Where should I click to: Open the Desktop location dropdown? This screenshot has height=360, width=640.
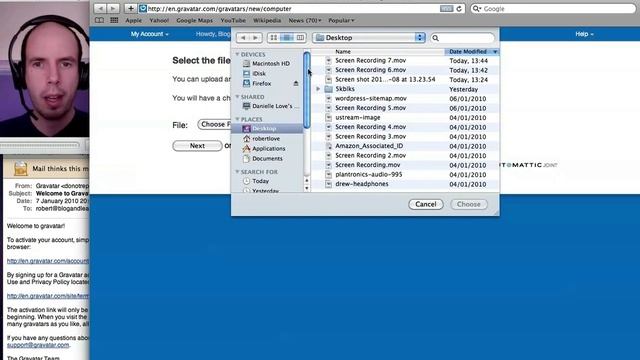click(369, 38)
